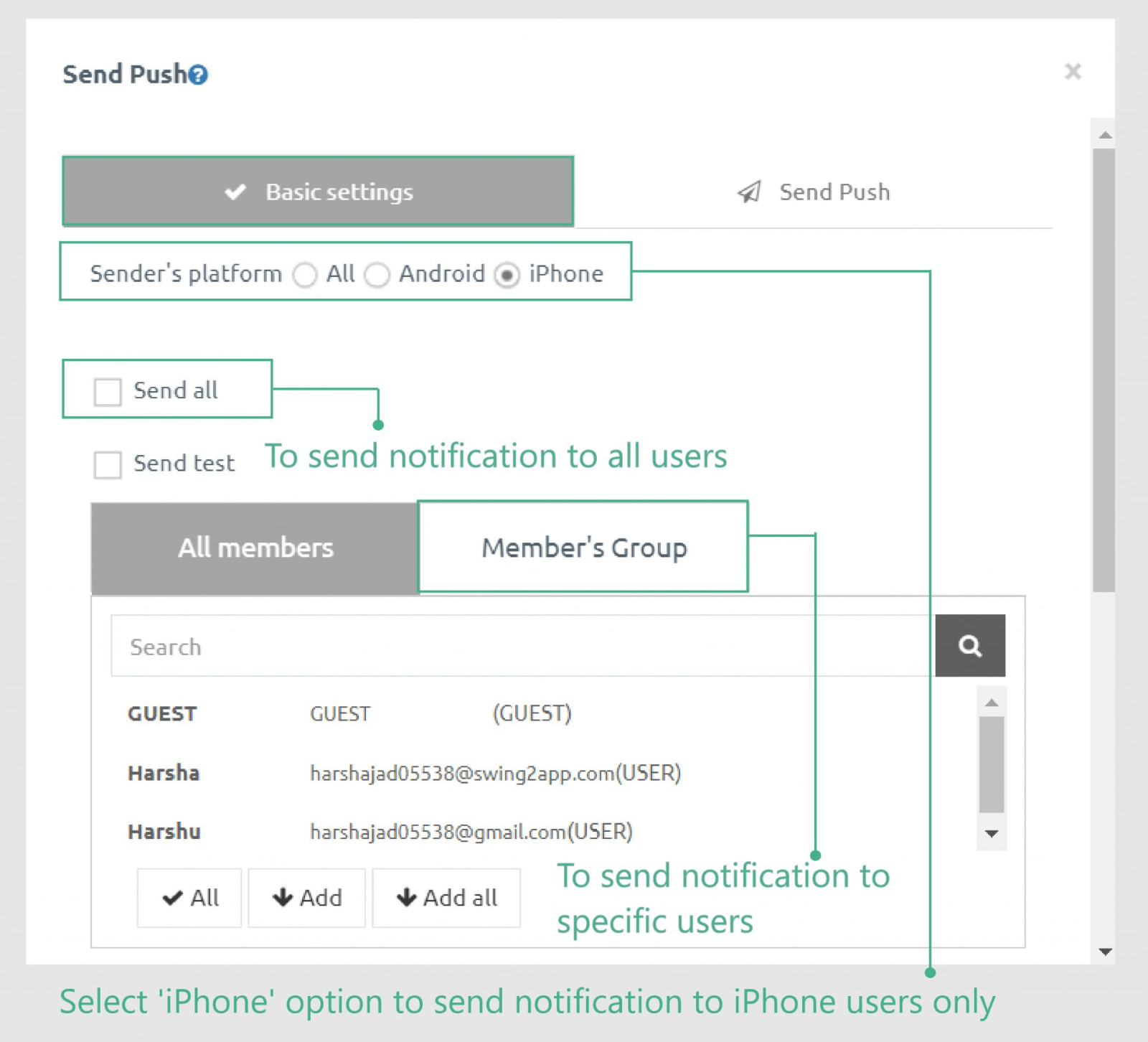Image resolution: width=1148 pixels, height=1042 pixels.
Task: Select the All platform radio button
Action: coord(305,275)
